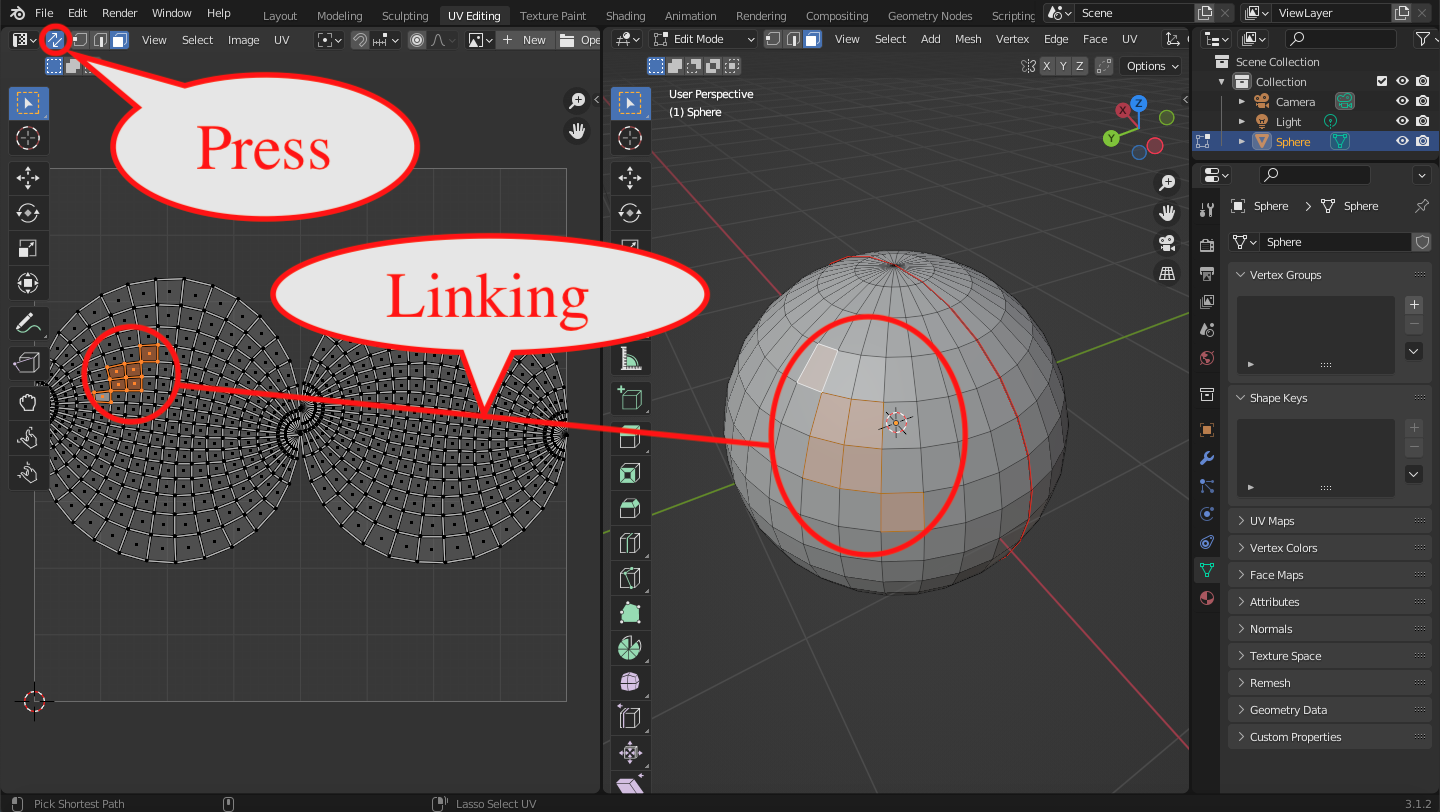Viewport: 1440px width, 812px height.
Task: Enable edge select mode in 3D viewport
Action: (793, 39)
